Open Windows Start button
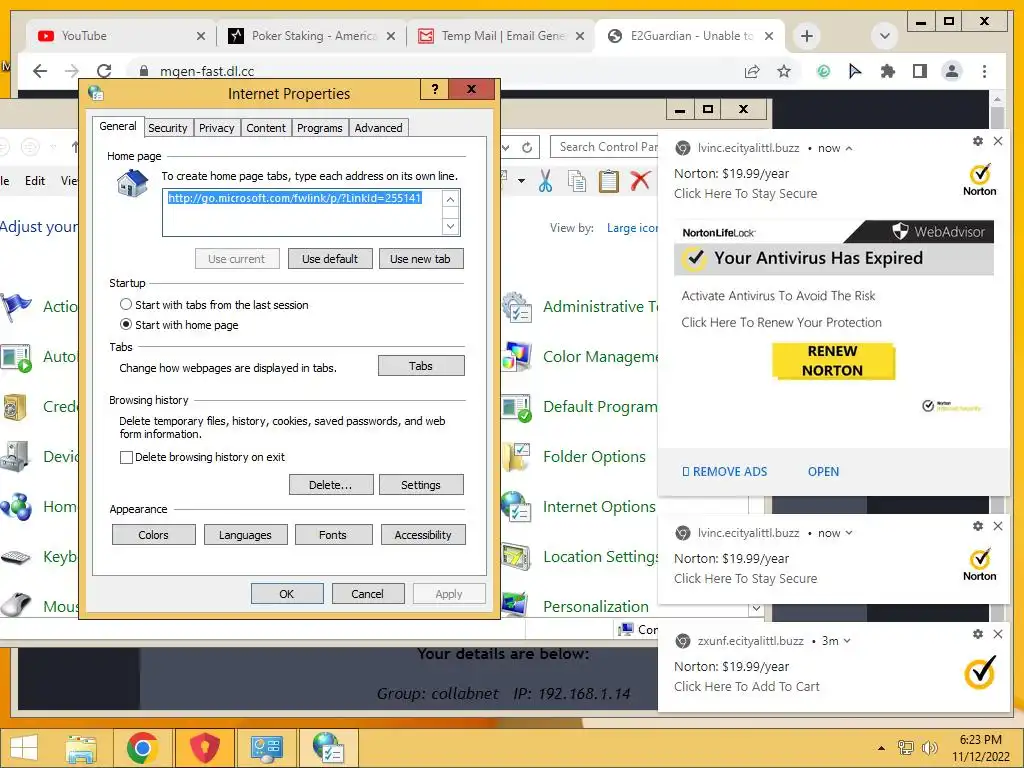 [24, 748]
